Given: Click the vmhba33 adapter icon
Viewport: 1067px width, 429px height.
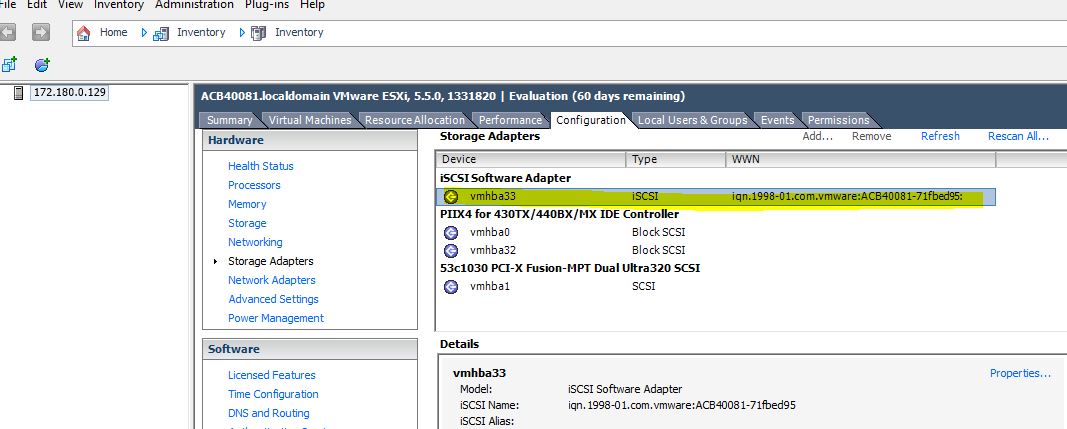Looking at the screenshot, I should [450, 197].
